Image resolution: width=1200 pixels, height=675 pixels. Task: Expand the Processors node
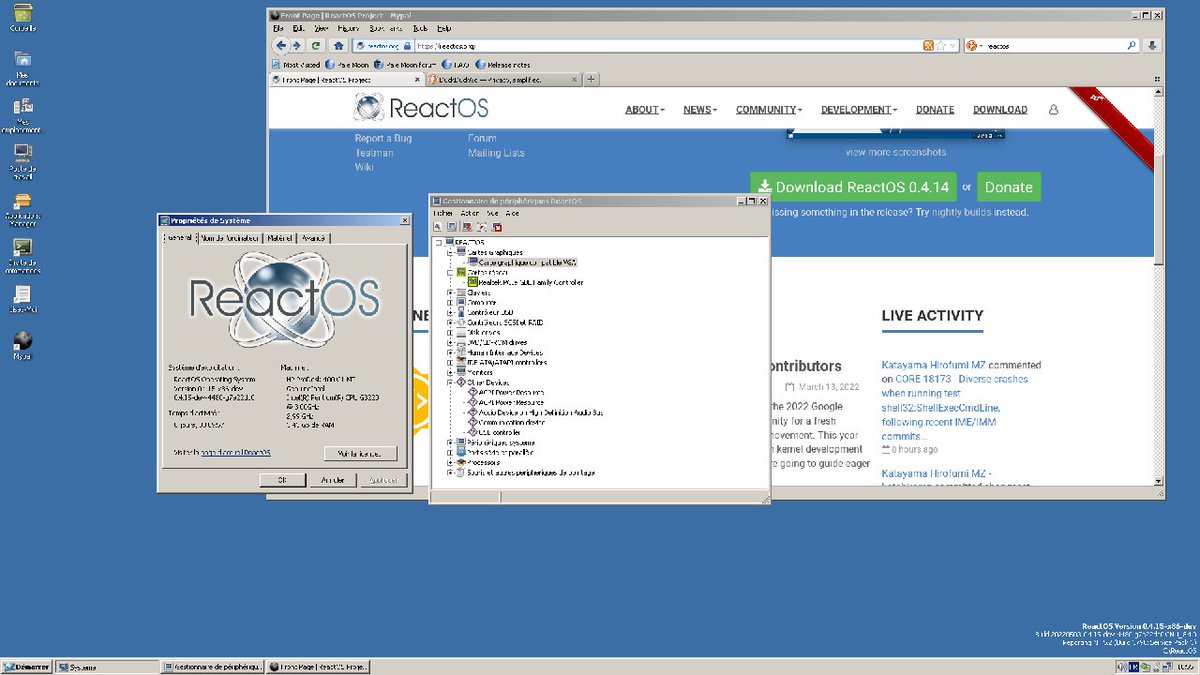(451, 462)
